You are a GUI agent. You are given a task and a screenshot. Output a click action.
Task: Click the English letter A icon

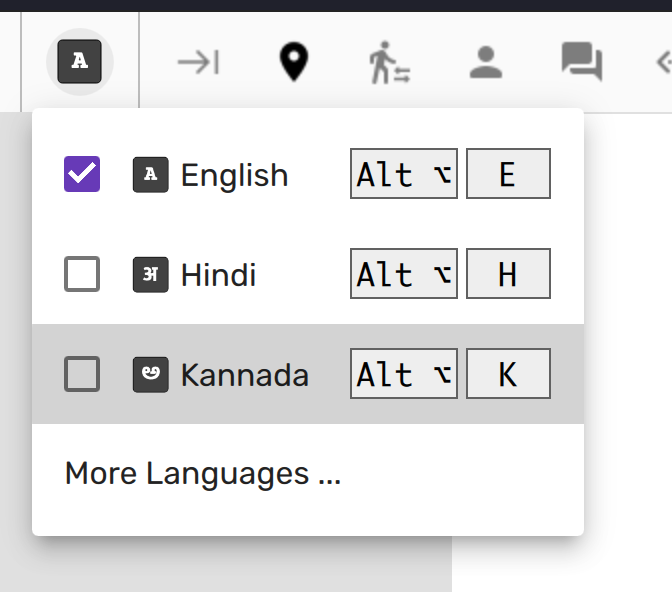(x=150, y=175)
